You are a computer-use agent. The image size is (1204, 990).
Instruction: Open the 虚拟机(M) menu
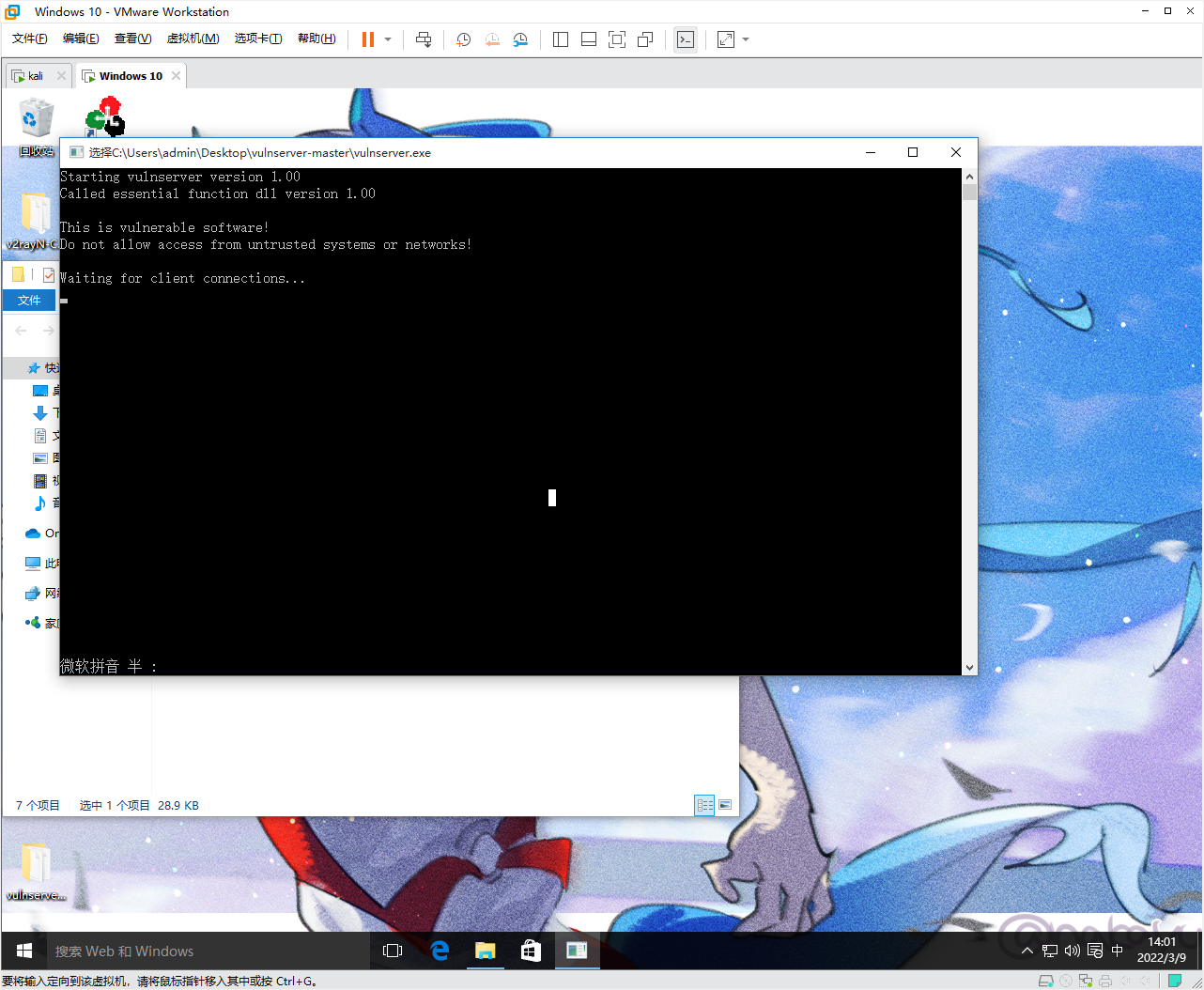[x=193, y=39]
